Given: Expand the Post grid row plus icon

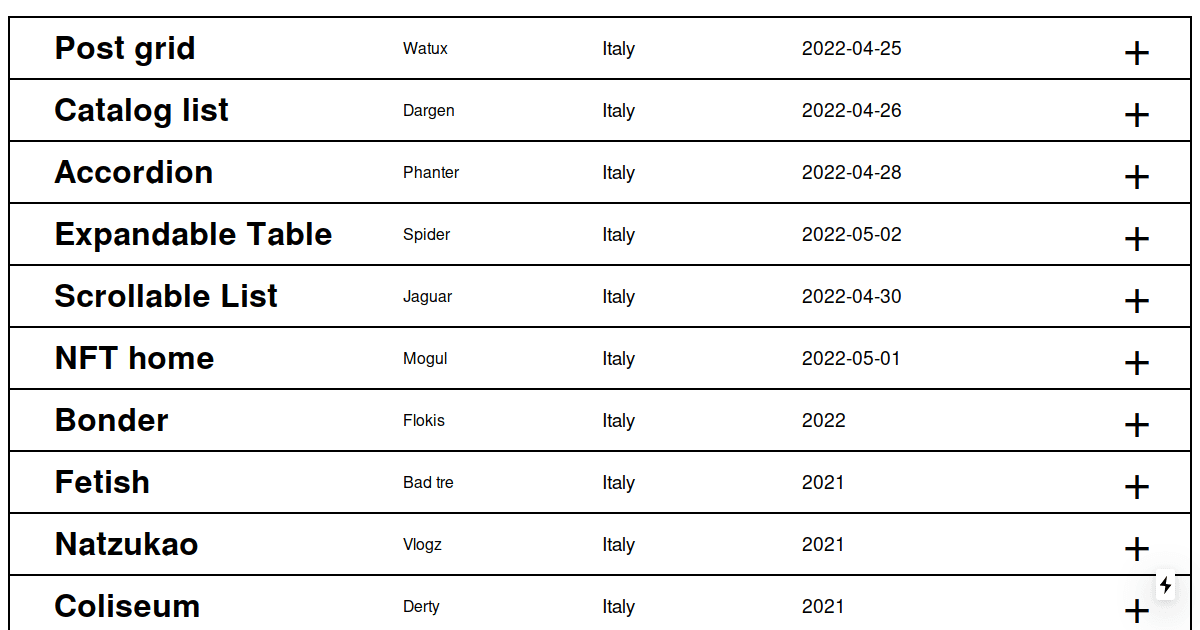Looking at the screenshot, I should (1137, 53).
